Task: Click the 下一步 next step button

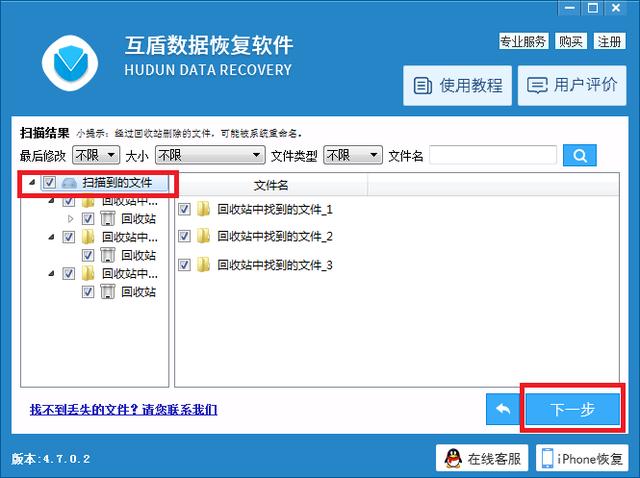Action: [x=572, y=409]
